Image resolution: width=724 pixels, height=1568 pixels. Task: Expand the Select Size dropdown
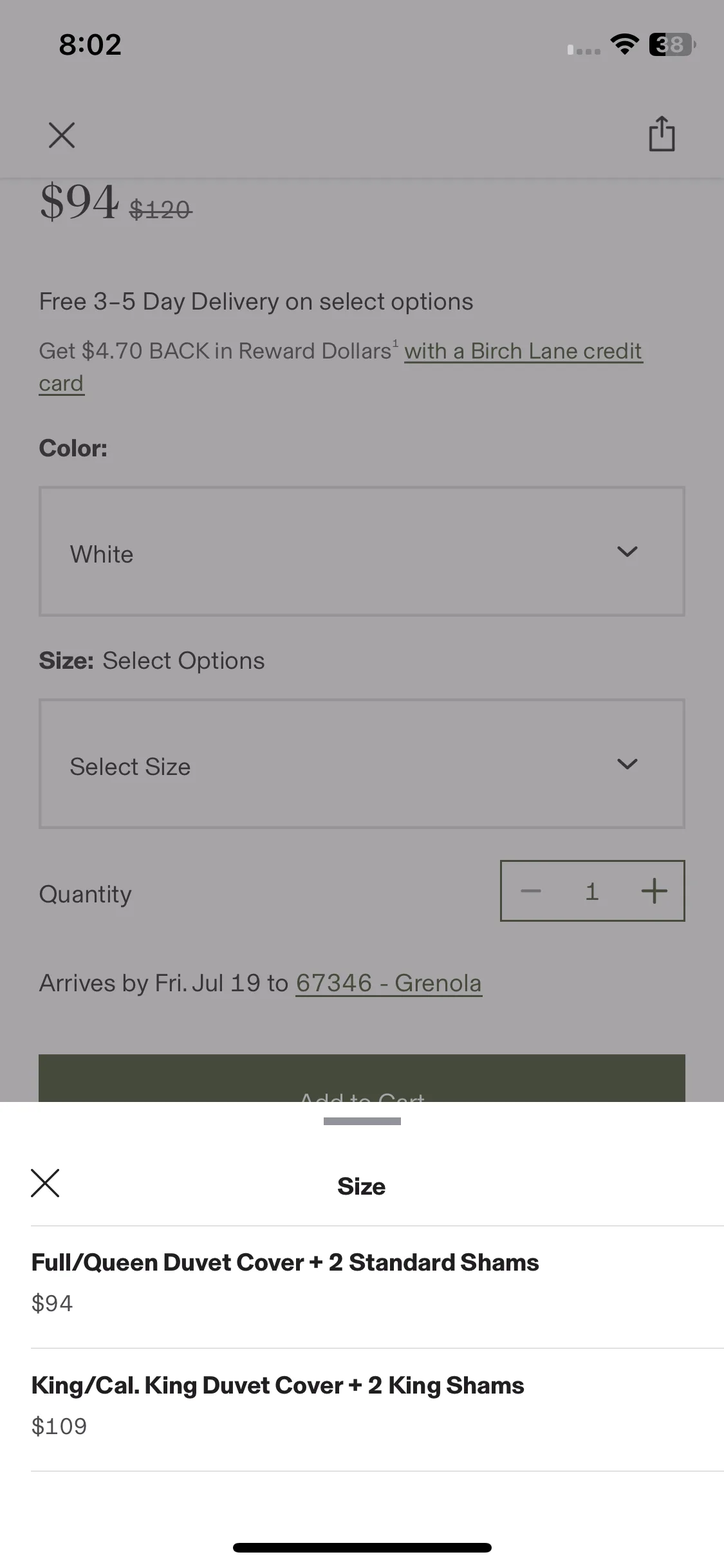pos(362,763)
